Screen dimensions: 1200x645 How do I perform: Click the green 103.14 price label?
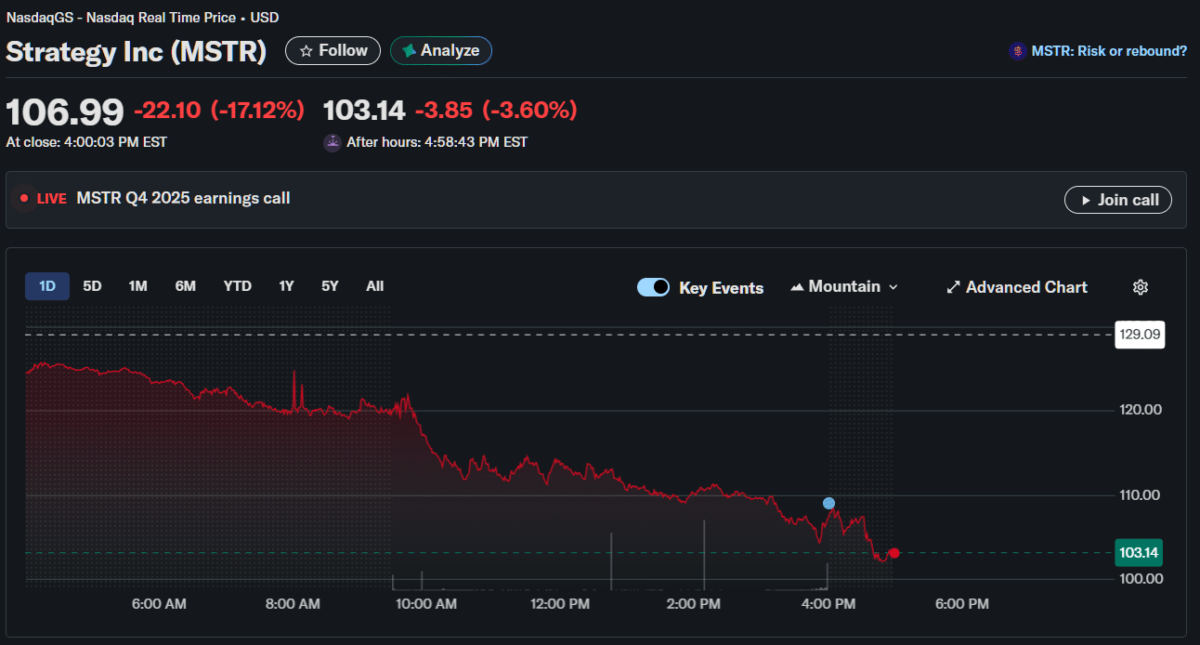pos(1140,551)
